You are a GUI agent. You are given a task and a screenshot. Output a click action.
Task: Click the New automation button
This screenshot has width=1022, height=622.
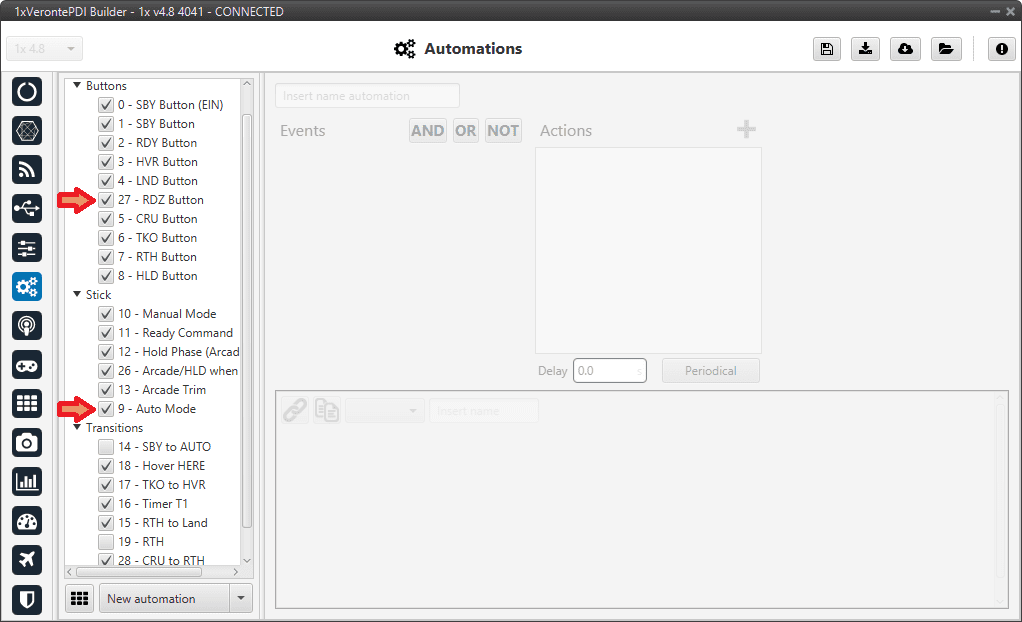(163, 599)
